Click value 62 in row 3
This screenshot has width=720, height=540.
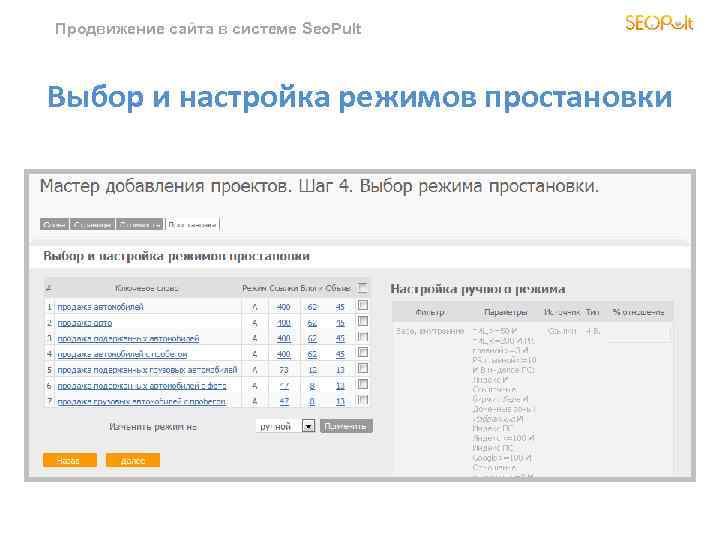pos(312,338)
